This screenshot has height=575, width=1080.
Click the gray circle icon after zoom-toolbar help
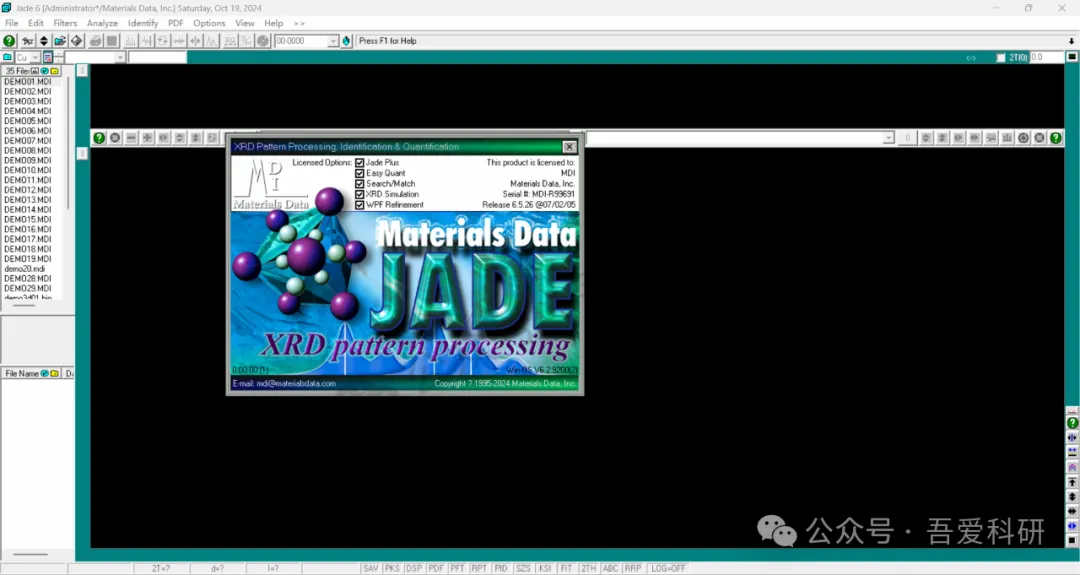(115, 138)
